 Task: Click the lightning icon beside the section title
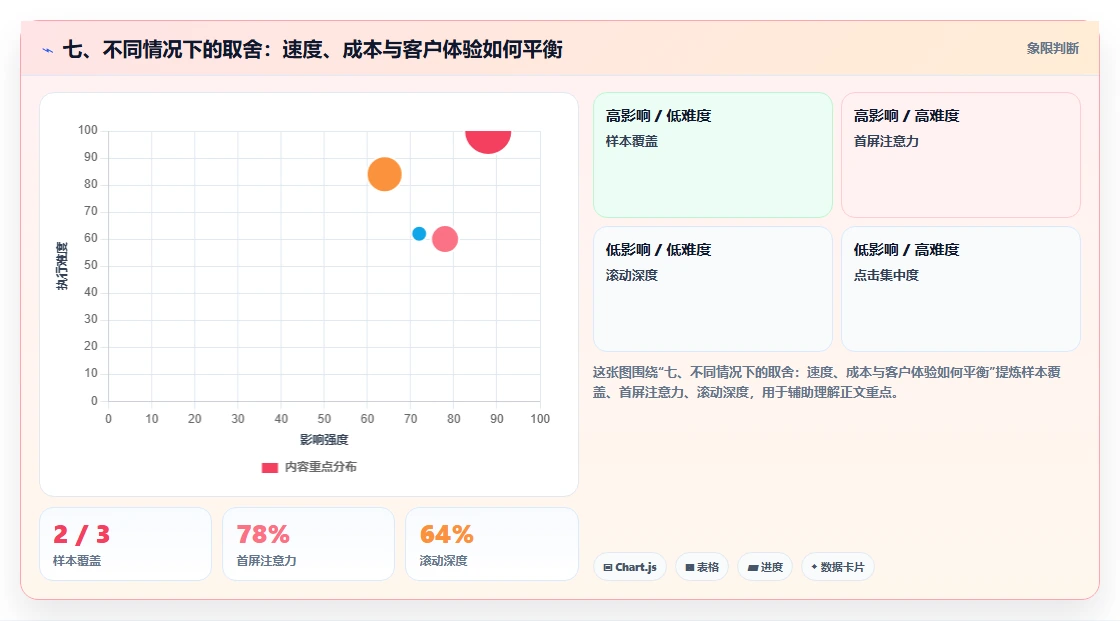click(x=48, y=50)
